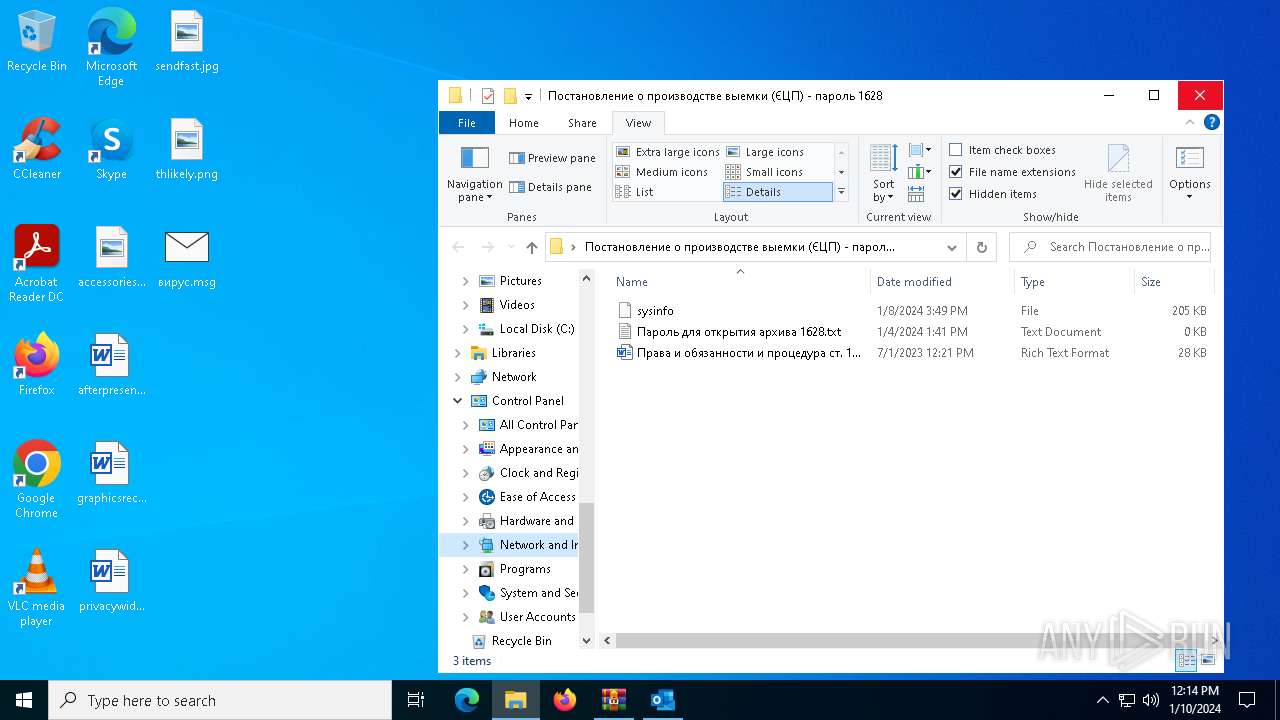Screen dimensions: 1280x720
Task: Expand the Pictures tree node
Action: (465, 281)
